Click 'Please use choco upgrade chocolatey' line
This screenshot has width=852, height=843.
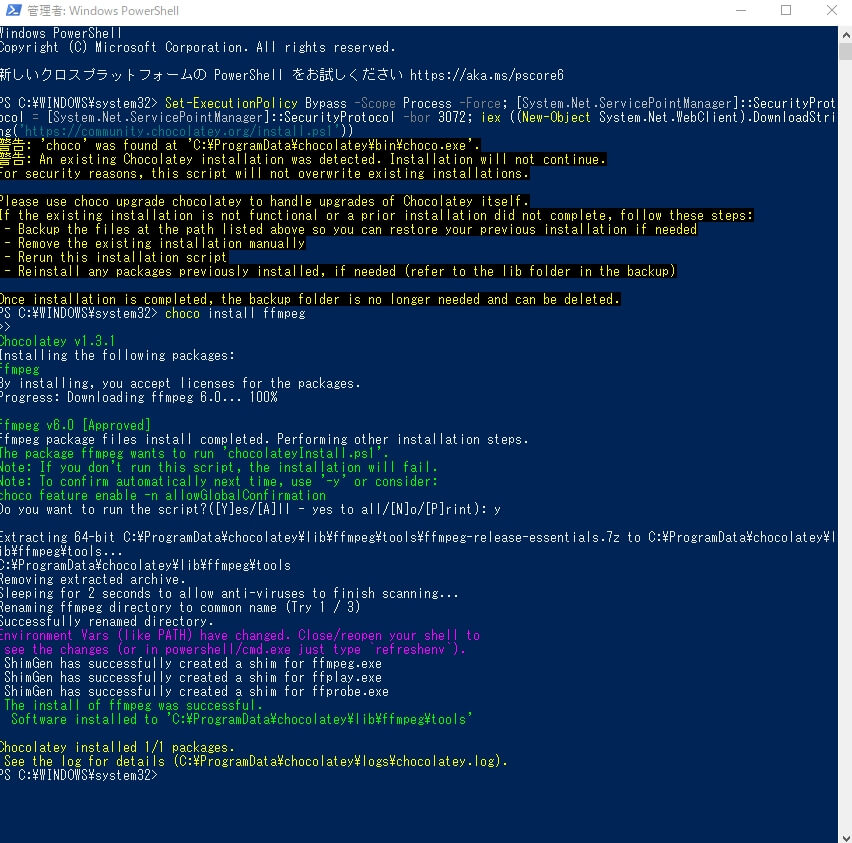264,201
